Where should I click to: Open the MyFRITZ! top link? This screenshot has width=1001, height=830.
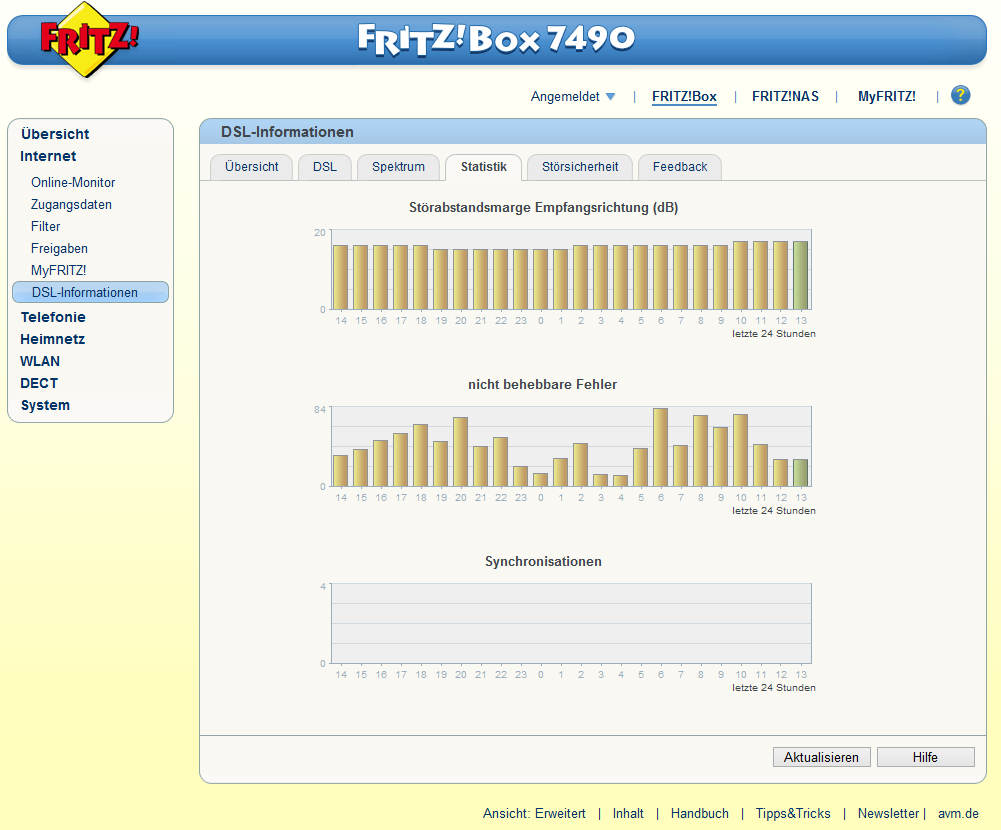coord(887,96)
